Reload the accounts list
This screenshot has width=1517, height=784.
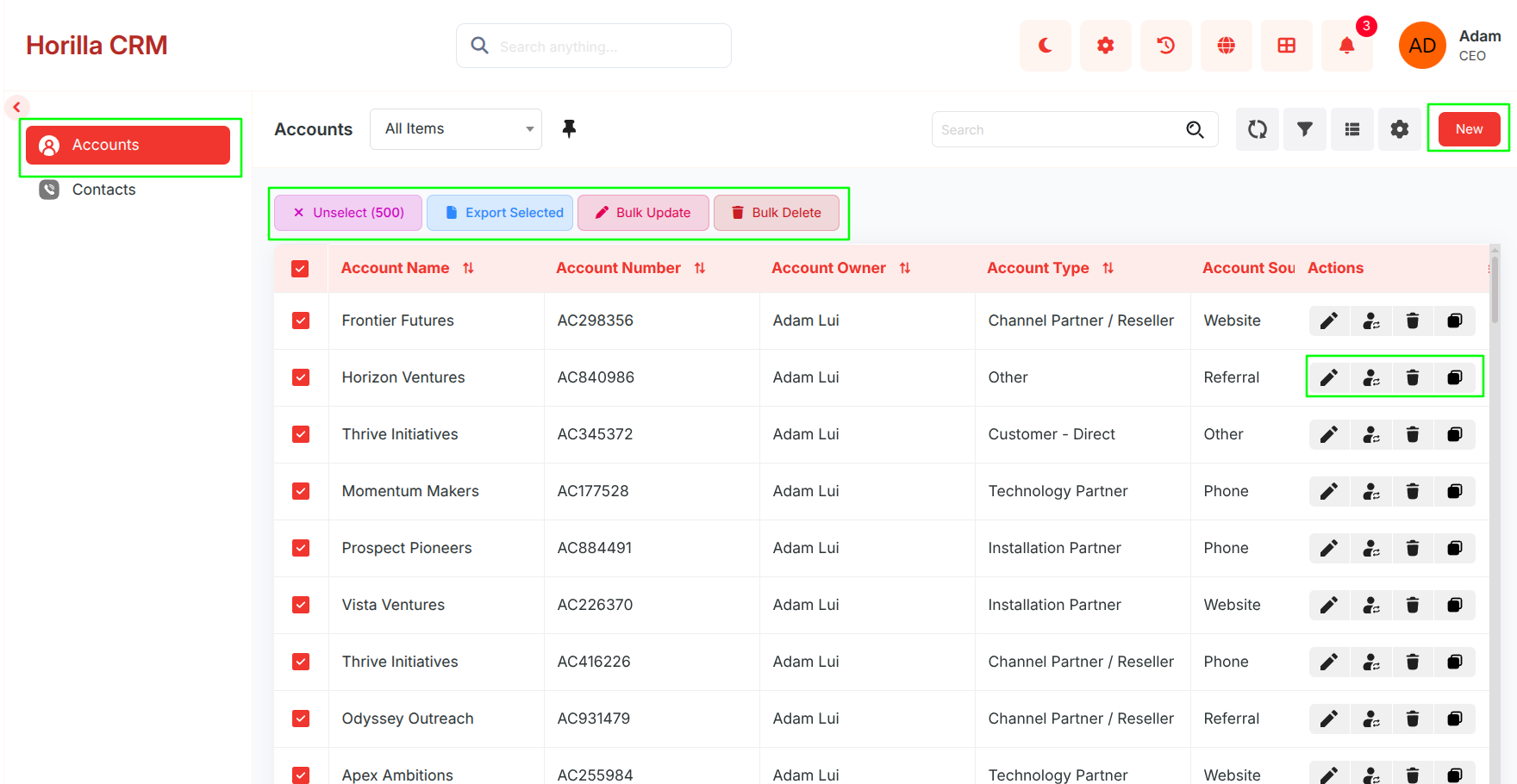coord(1258,129)
